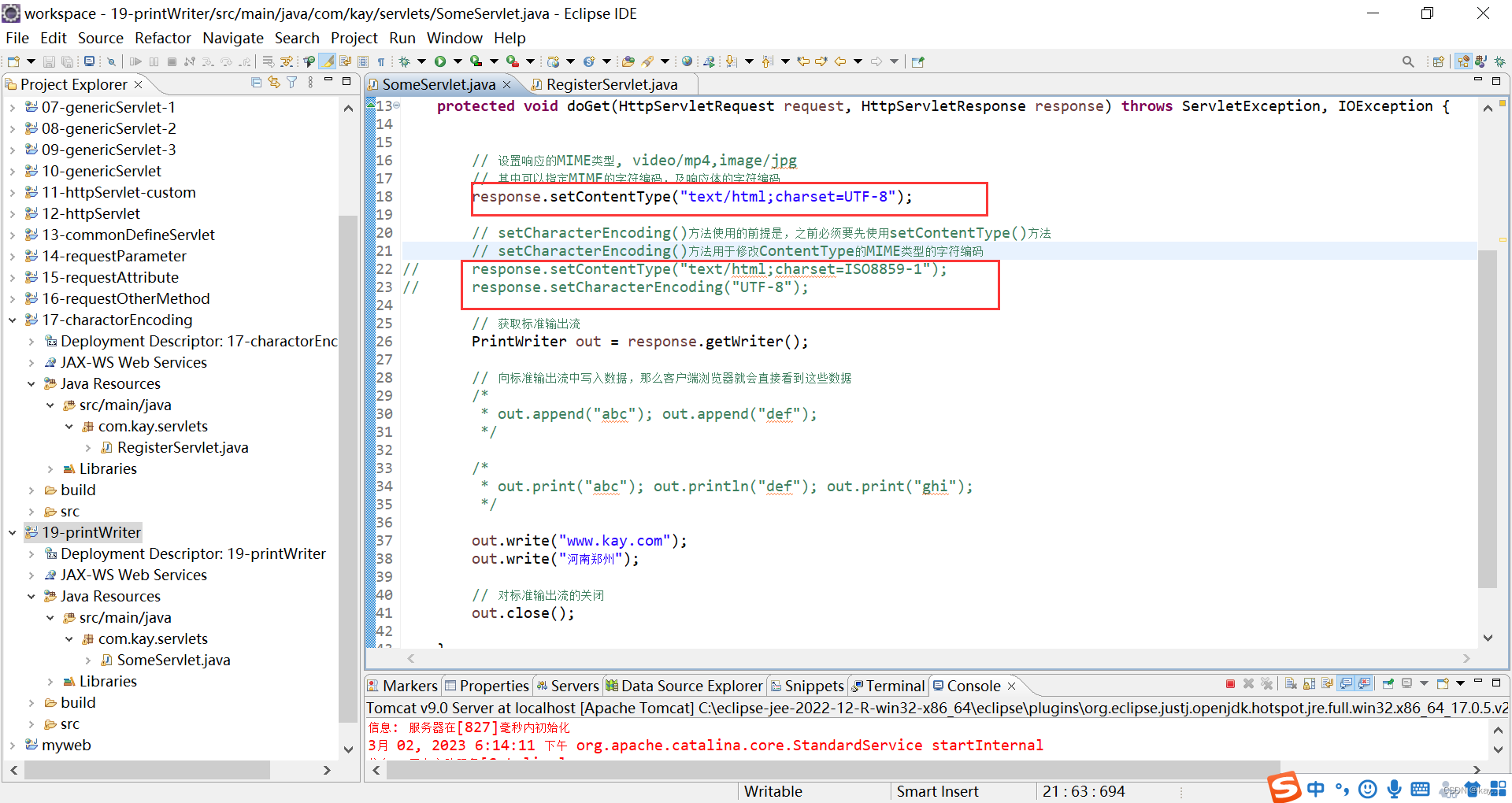Click the Back navigation arrow icon
Screen dimensions: 1512x803
(x=840, y=61)
